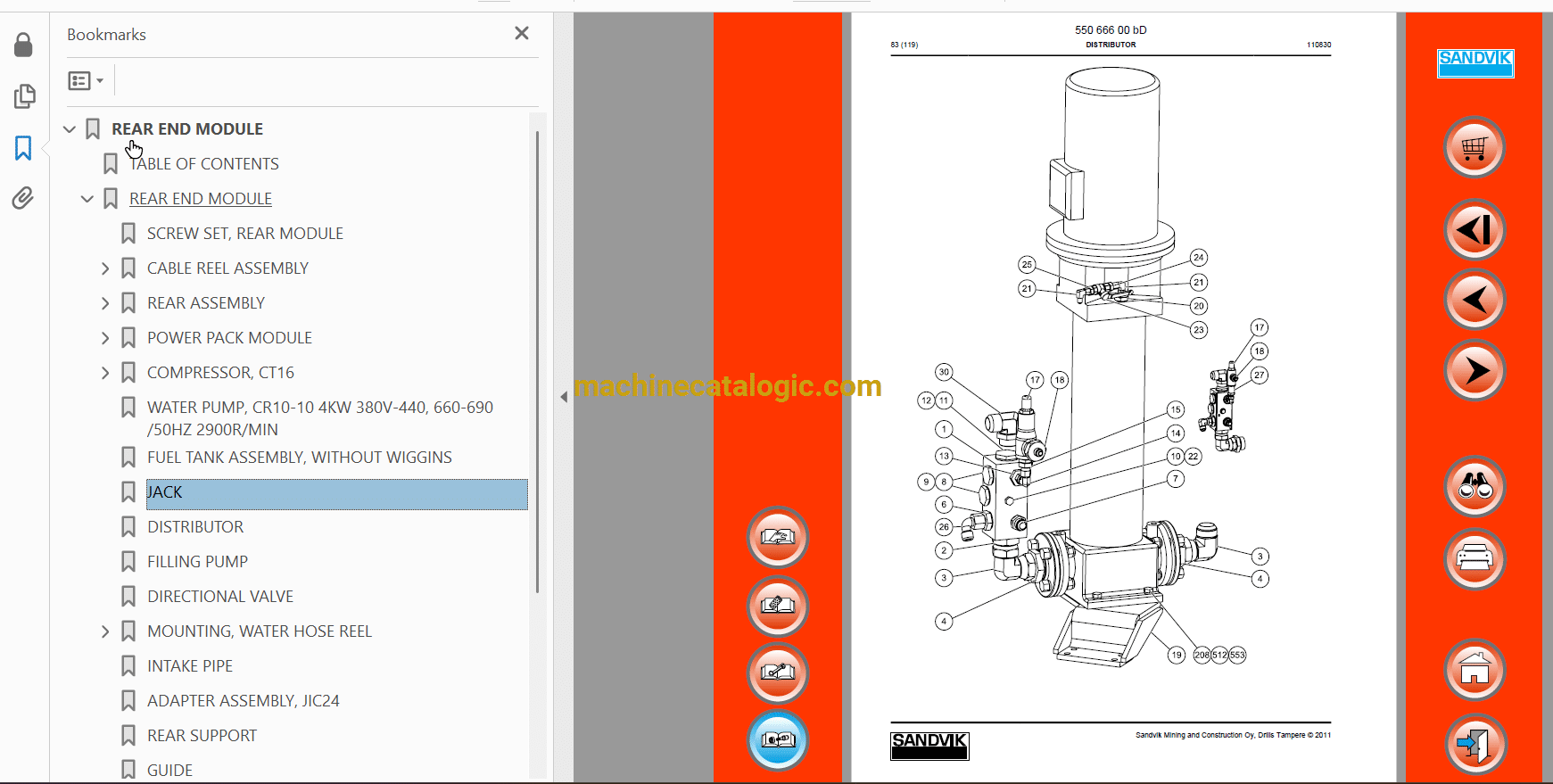Open the TABLE OF CONTENTS bookmark
The height and width of the screenshot is (784, 1553).
[204, 164]
